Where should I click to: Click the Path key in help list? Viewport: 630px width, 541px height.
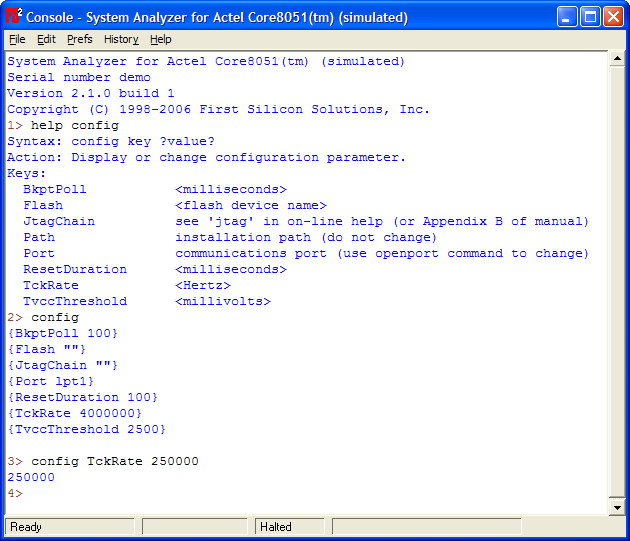[39, 237]
